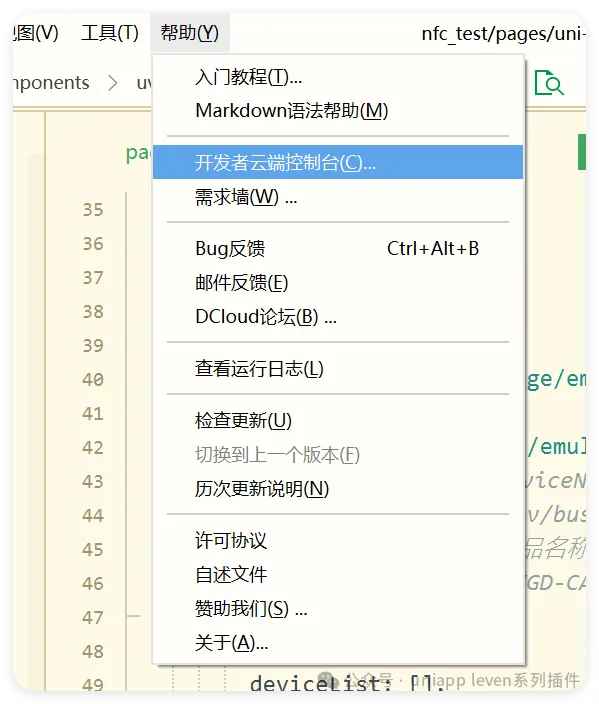Choose 邮件反馈(E)
Image resolution: width=599 pixels, height=704 pixels.
[x=338, y=282]
